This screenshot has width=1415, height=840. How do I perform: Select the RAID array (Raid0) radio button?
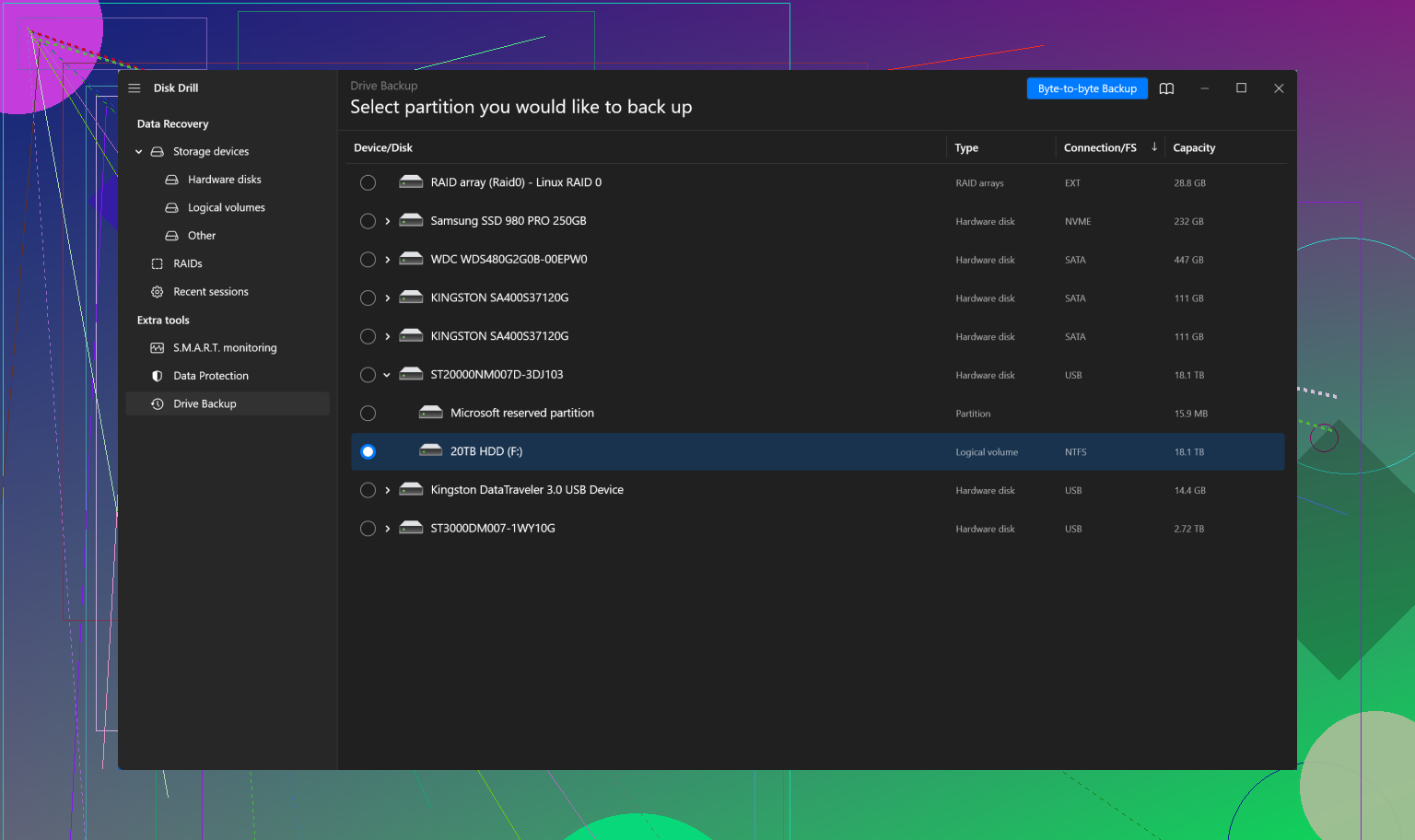click(x=368, y=182)
